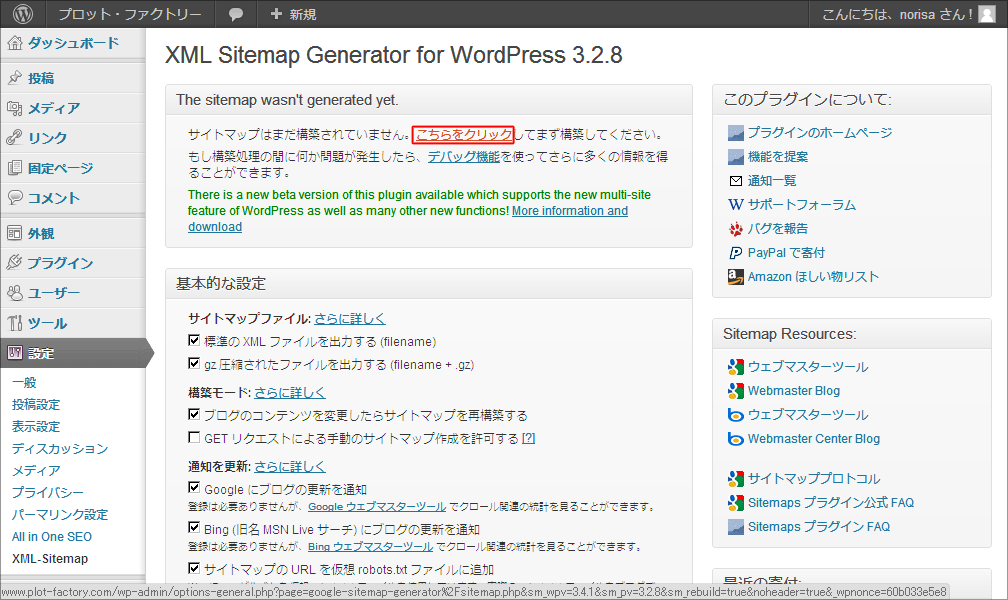Click the WordPress logo in admin bar

point(22,14)
